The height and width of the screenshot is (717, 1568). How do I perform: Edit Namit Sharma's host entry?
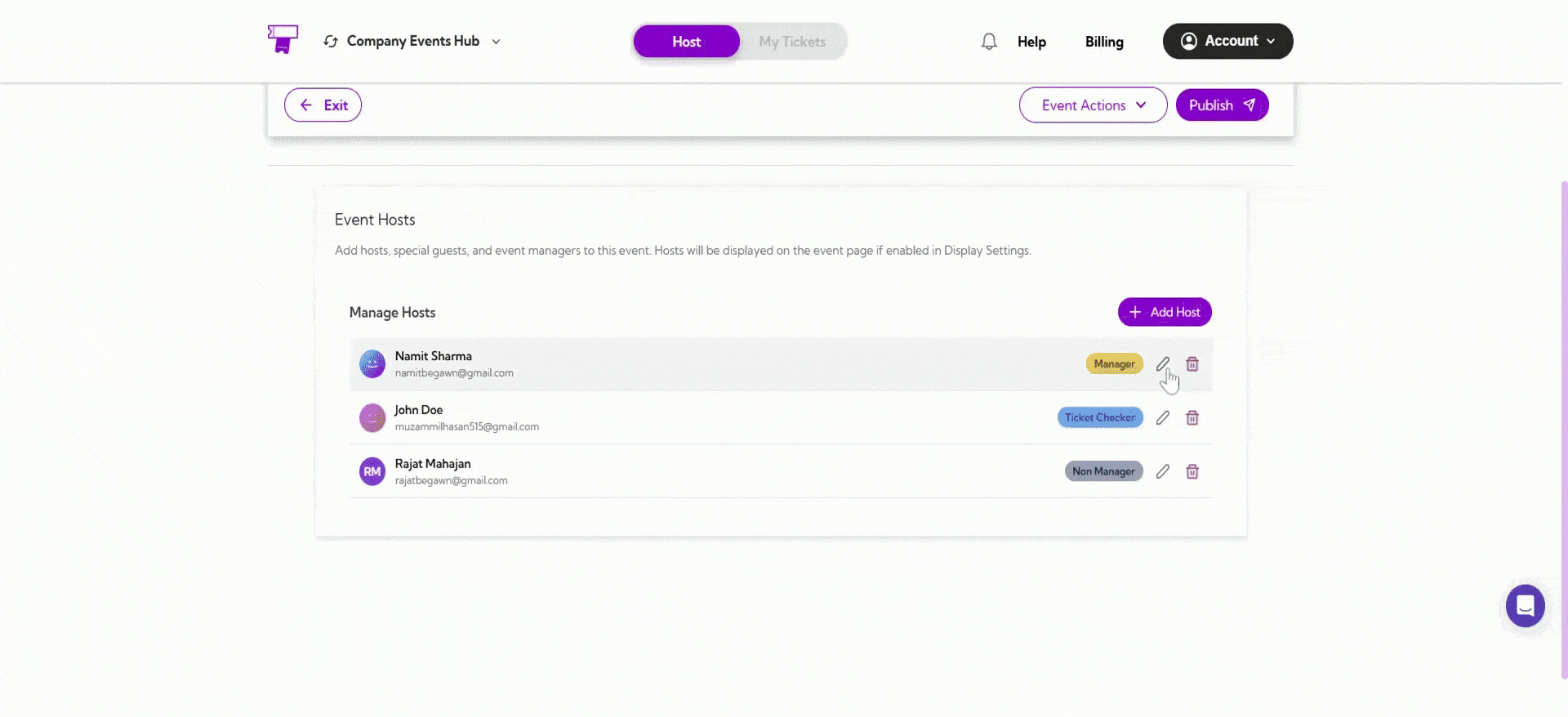pos(1163,364)
